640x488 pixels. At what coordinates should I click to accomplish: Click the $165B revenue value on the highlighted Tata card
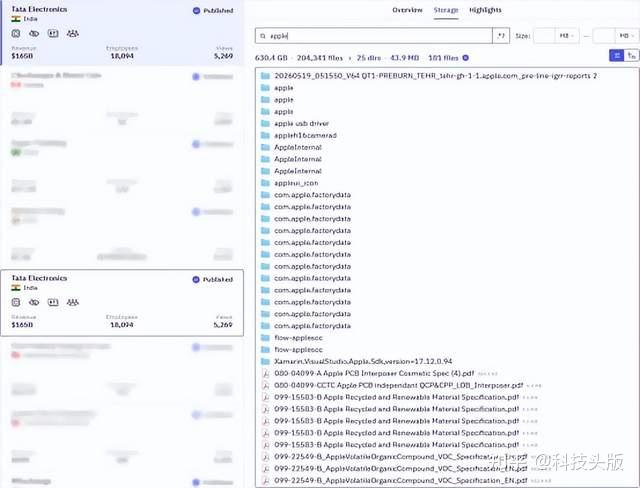pyautogui.click(x=22, y=56)
